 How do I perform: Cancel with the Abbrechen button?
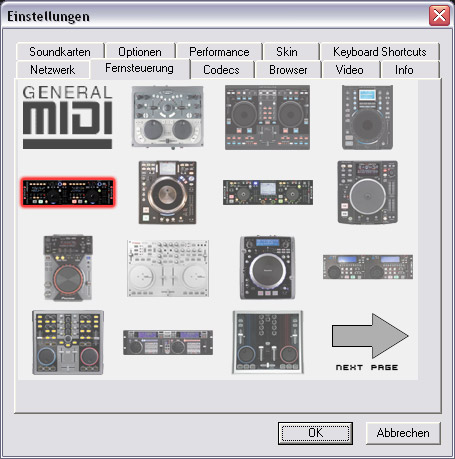pos(403,433)
